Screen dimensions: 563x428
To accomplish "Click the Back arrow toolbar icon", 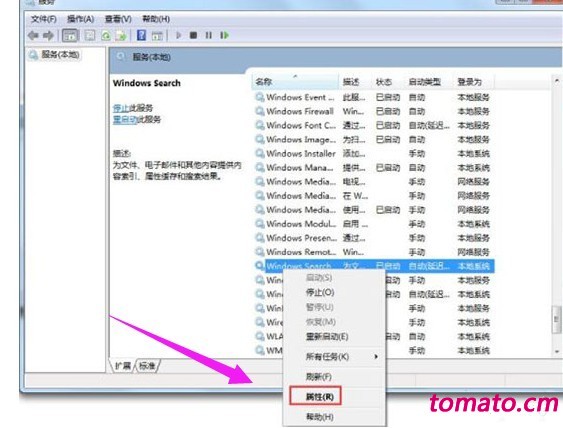I will [33, 35].
